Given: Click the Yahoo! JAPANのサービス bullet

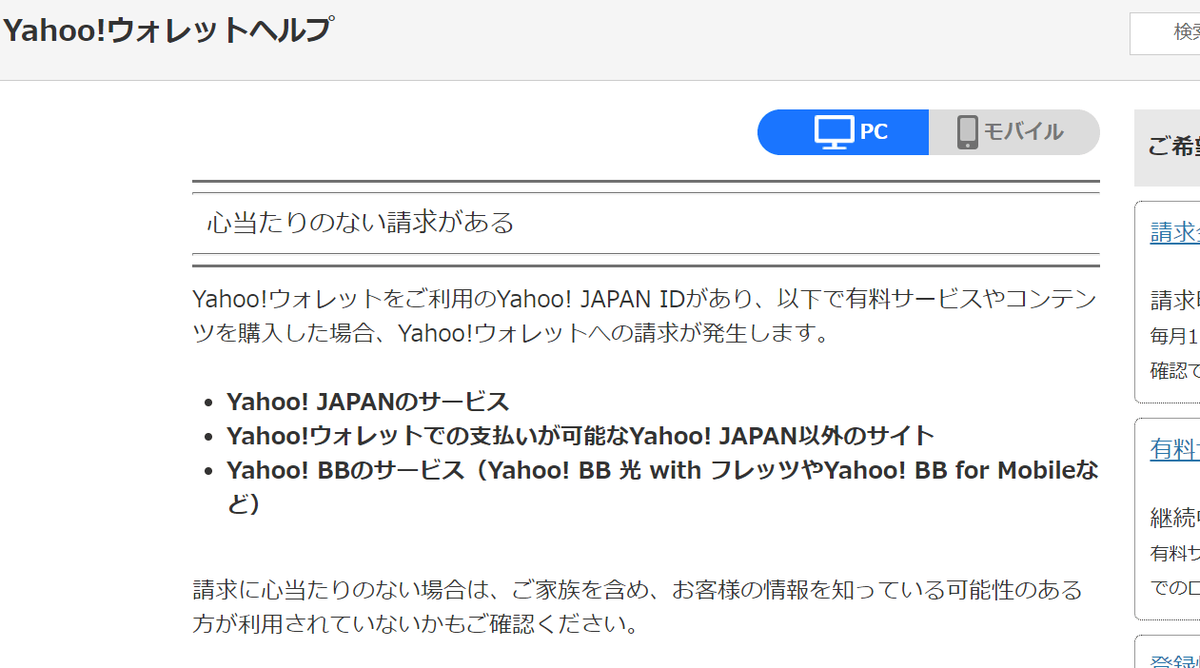Looking at the screenshot, I should point(368,402).
